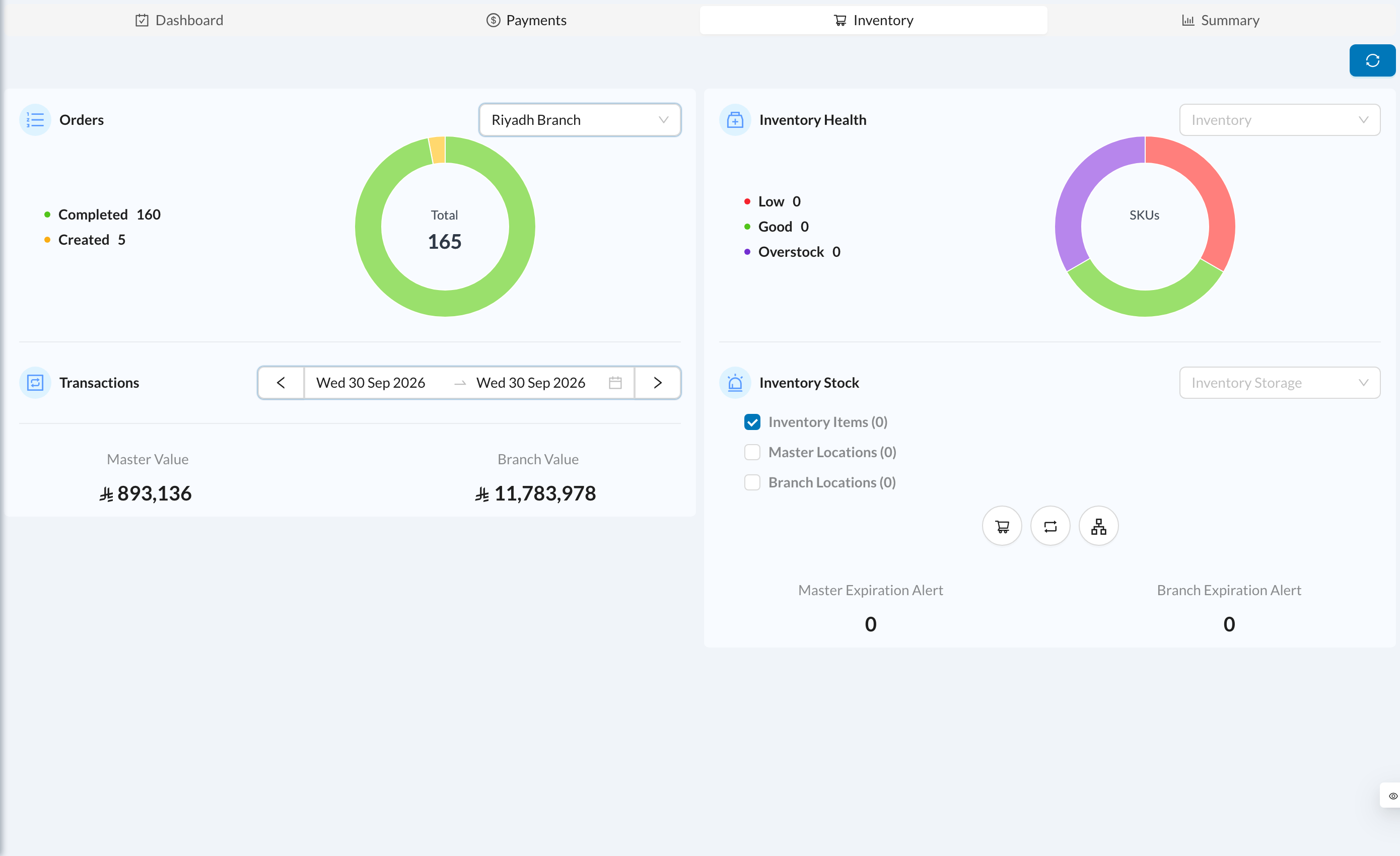Go to previous date with left arrow
1400x856 pixels.
[281, 383]
